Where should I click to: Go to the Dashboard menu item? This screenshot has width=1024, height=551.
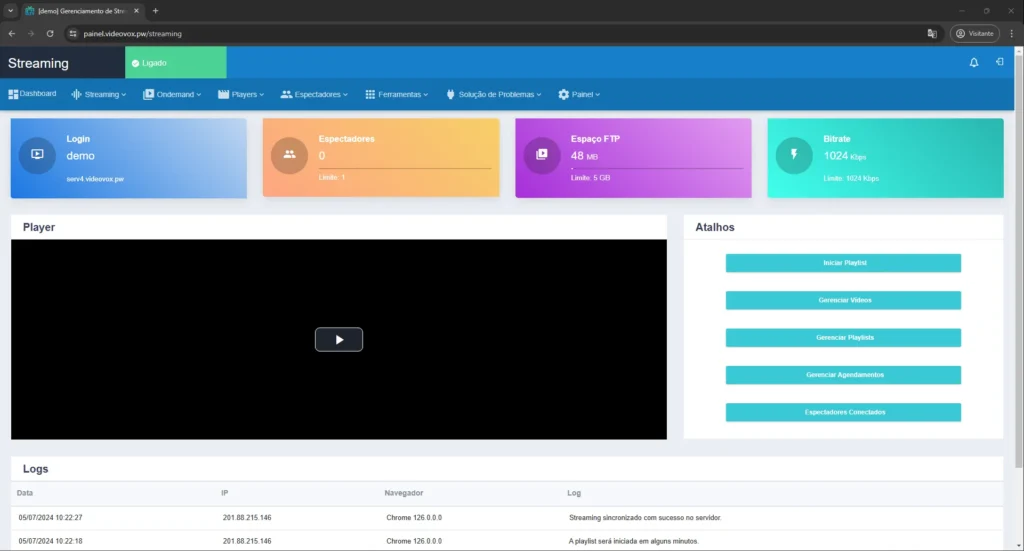click(x=32, y=94)
